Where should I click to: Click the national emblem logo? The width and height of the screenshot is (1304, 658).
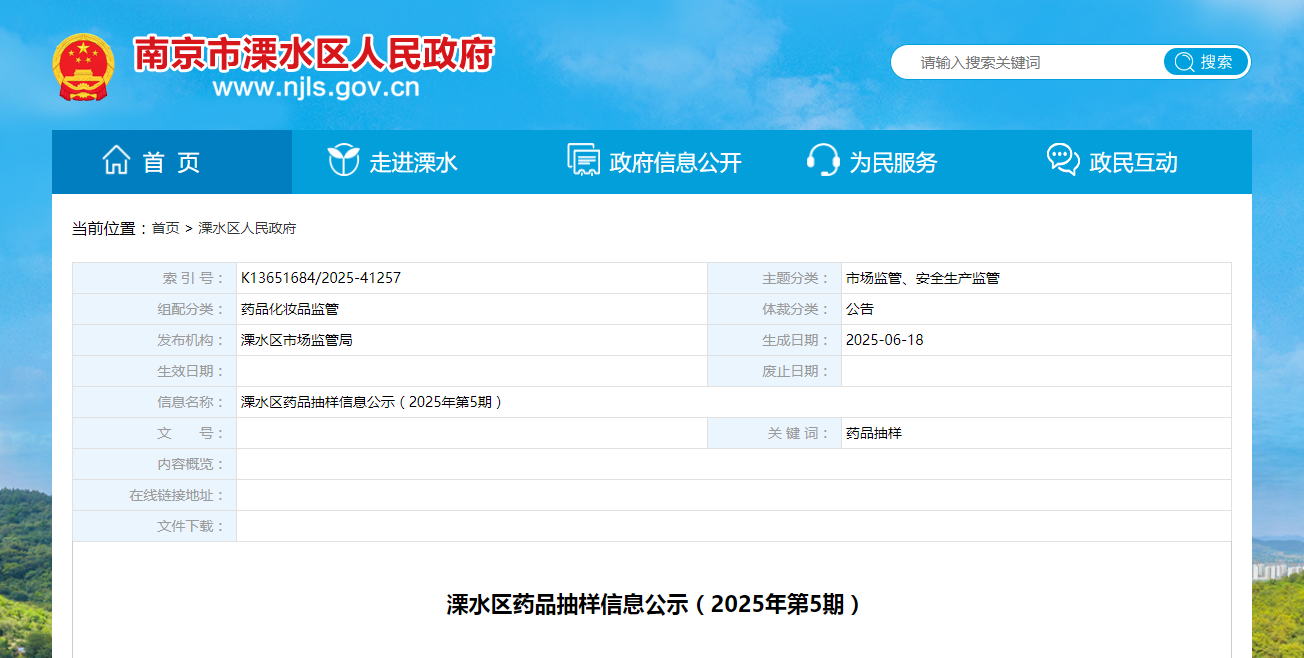coord(83,67)
